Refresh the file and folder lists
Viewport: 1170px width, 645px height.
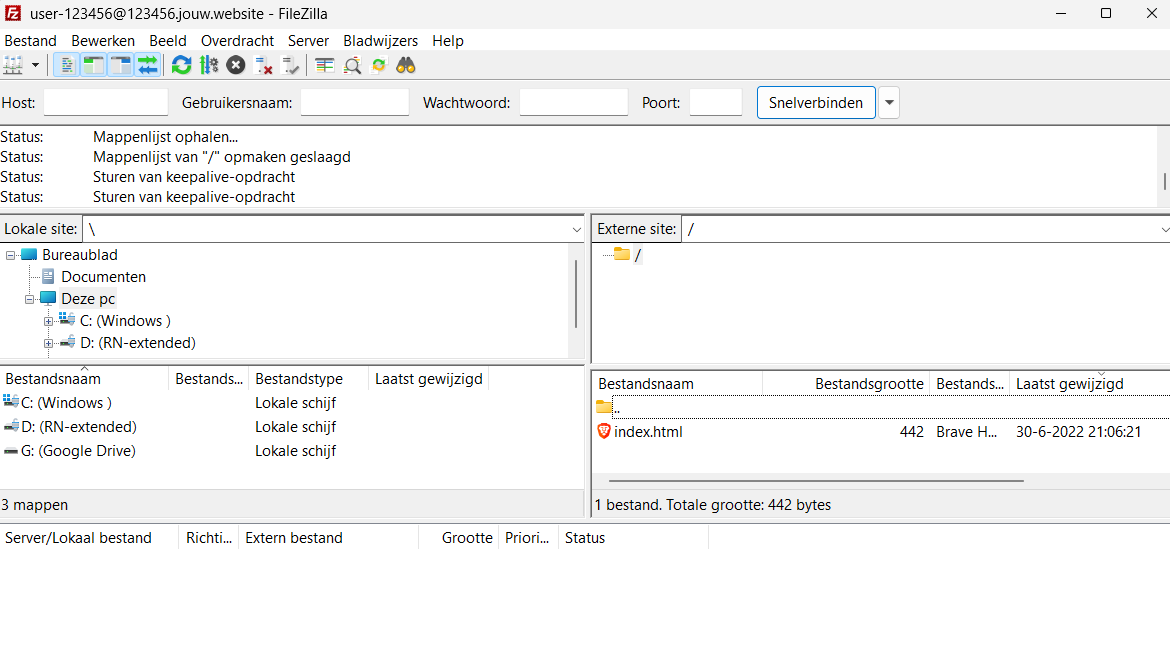181,66
